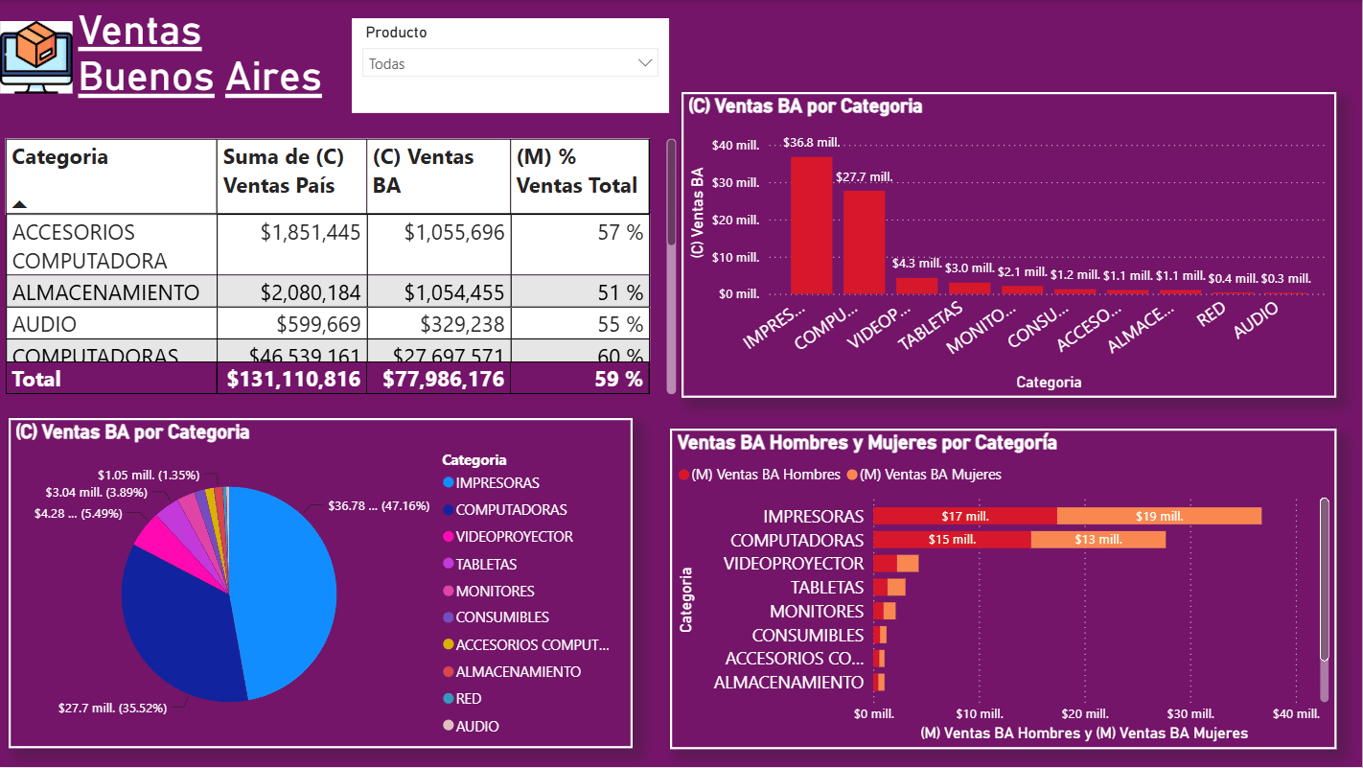Viewport: 1363px width, 768px height.
Task: Sort by the Categoria column header
Action: coord(112,176)
